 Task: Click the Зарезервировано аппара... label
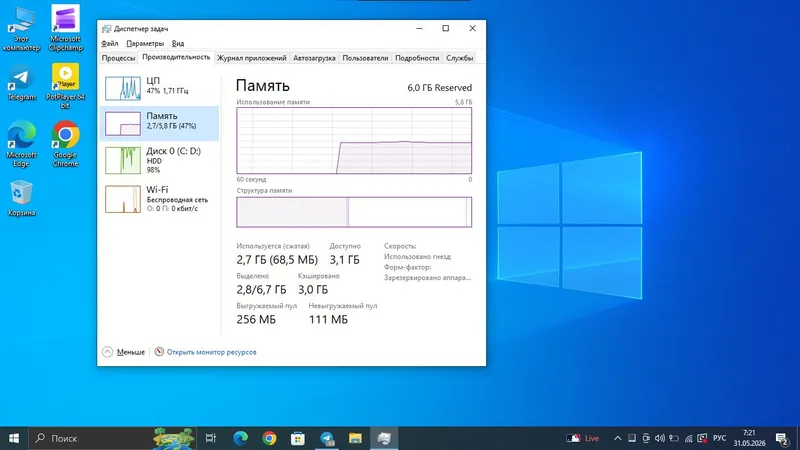(428, 278)
